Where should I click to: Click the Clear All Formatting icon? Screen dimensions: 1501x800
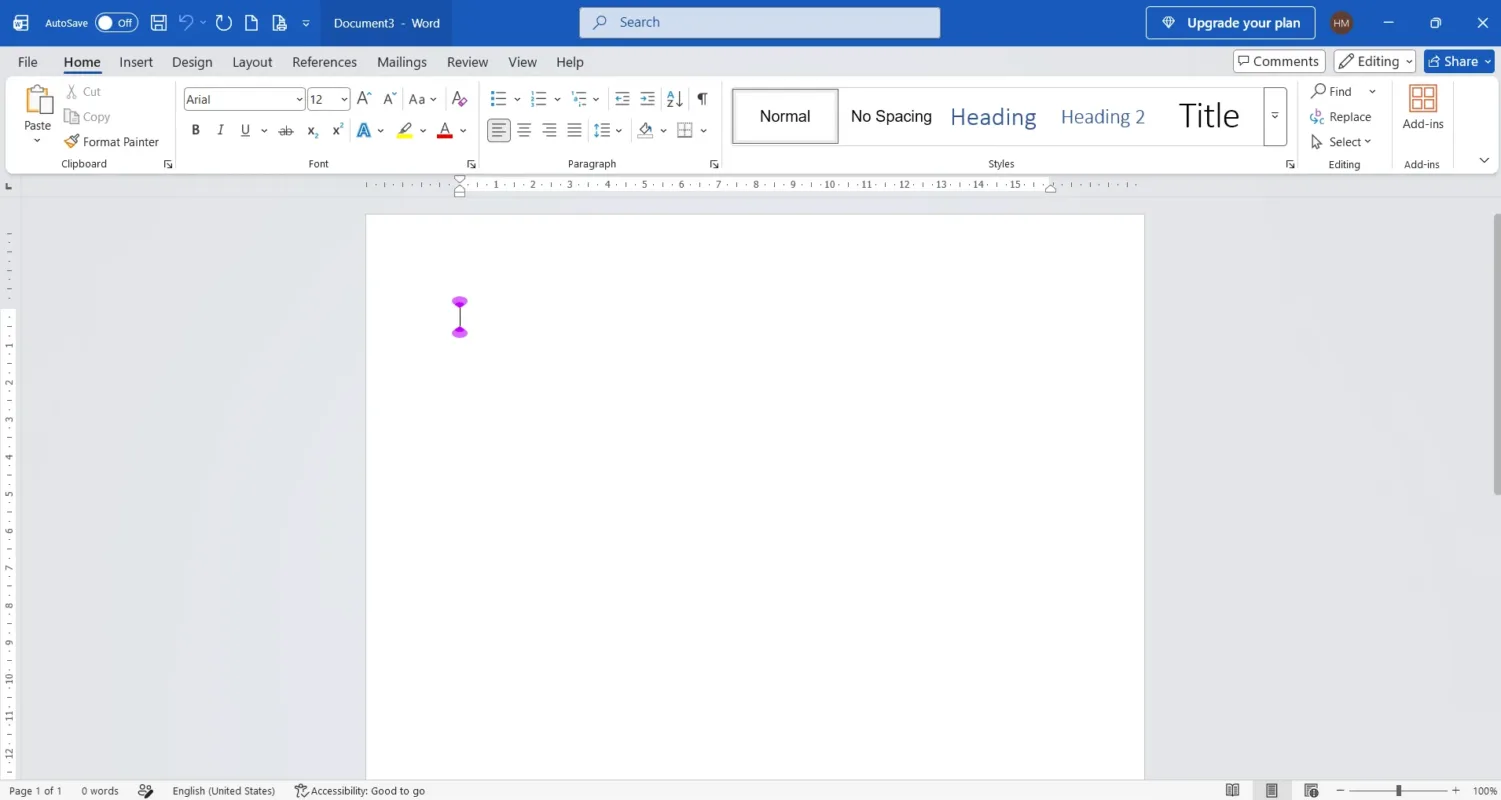pyautogui.click(x=459, y=99)
